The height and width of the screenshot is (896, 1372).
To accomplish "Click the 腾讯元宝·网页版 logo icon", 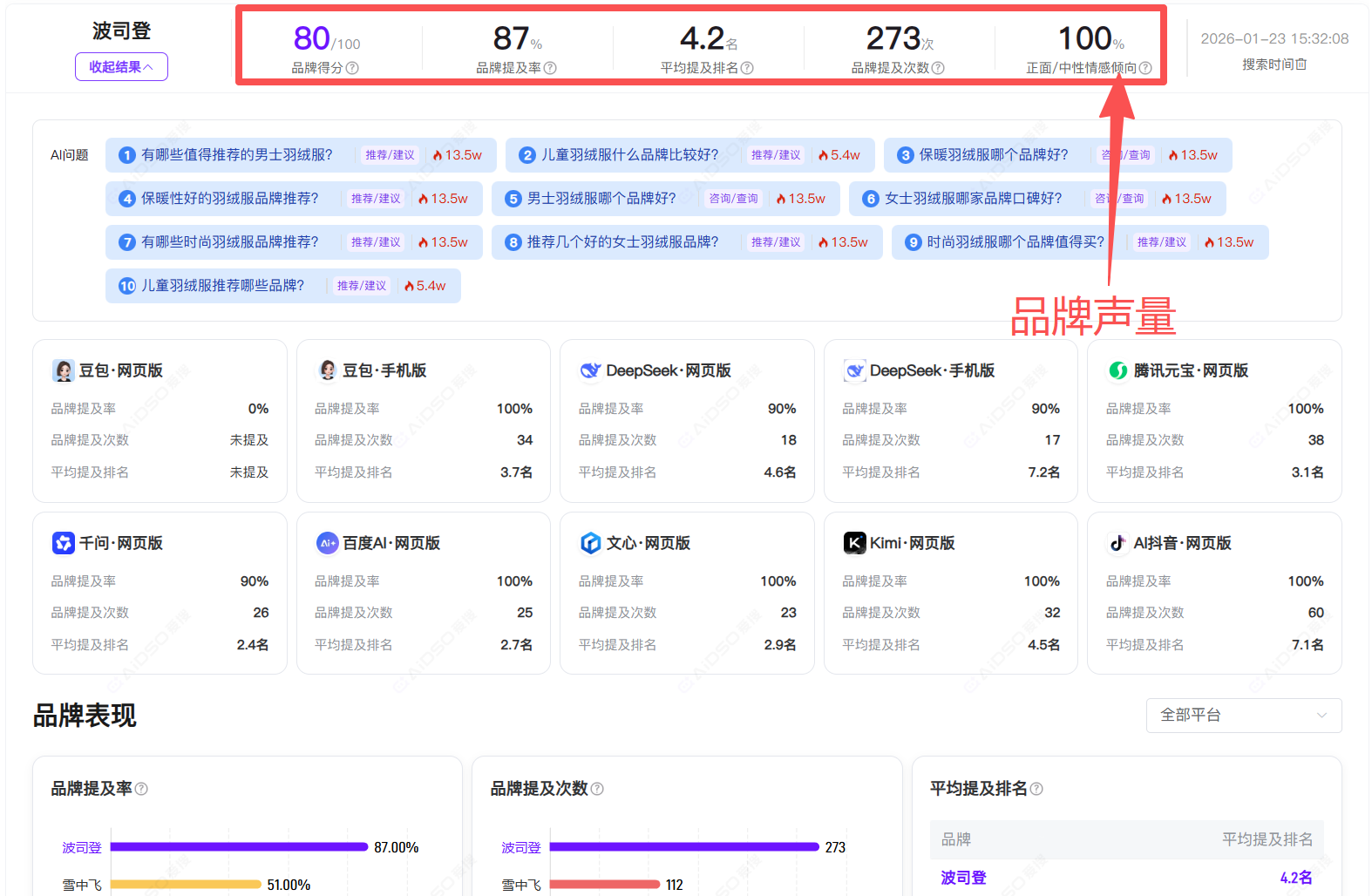I will pos(1117,370).
